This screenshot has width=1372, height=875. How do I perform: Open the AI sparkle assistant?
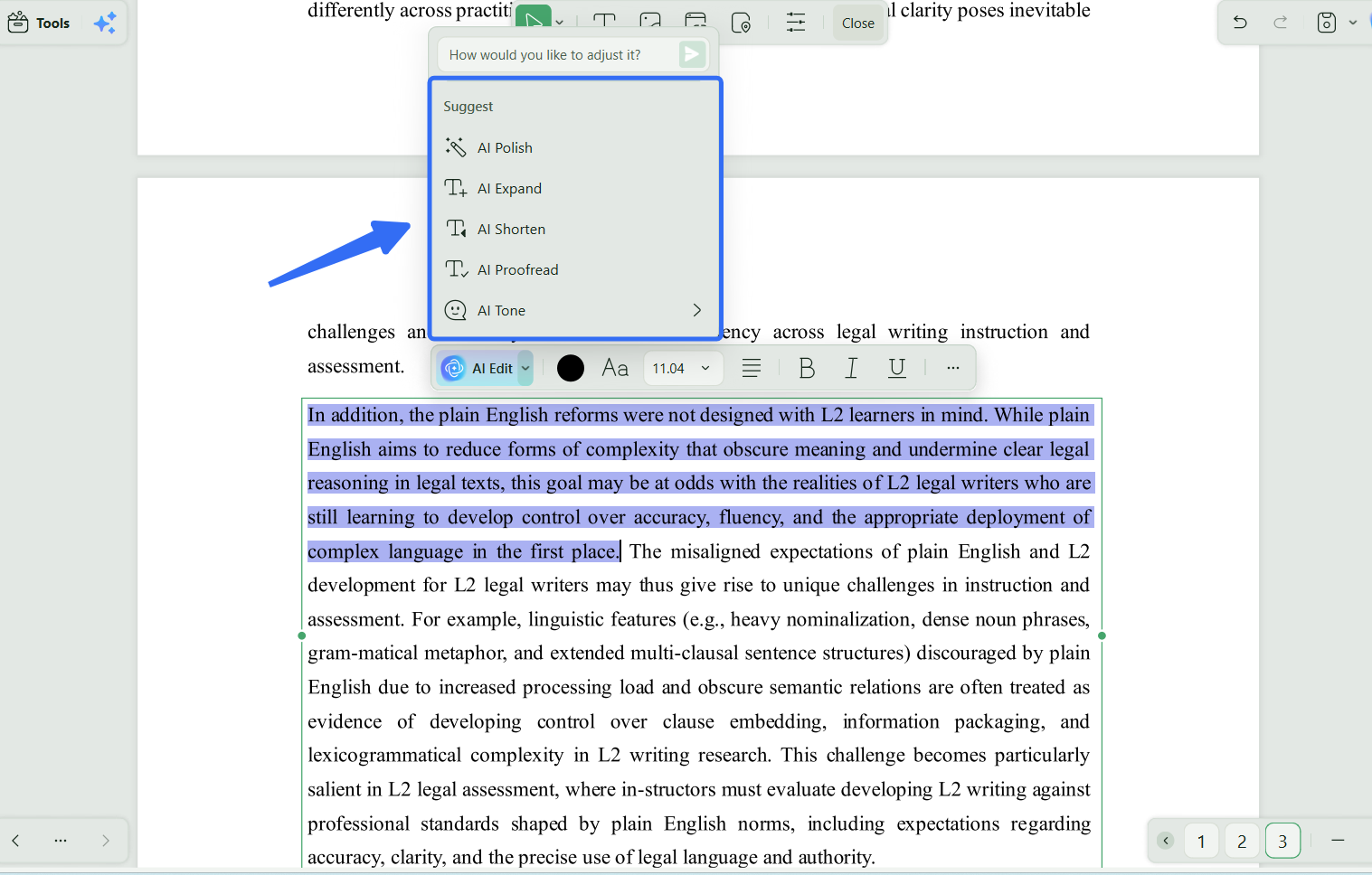point(105,23)
